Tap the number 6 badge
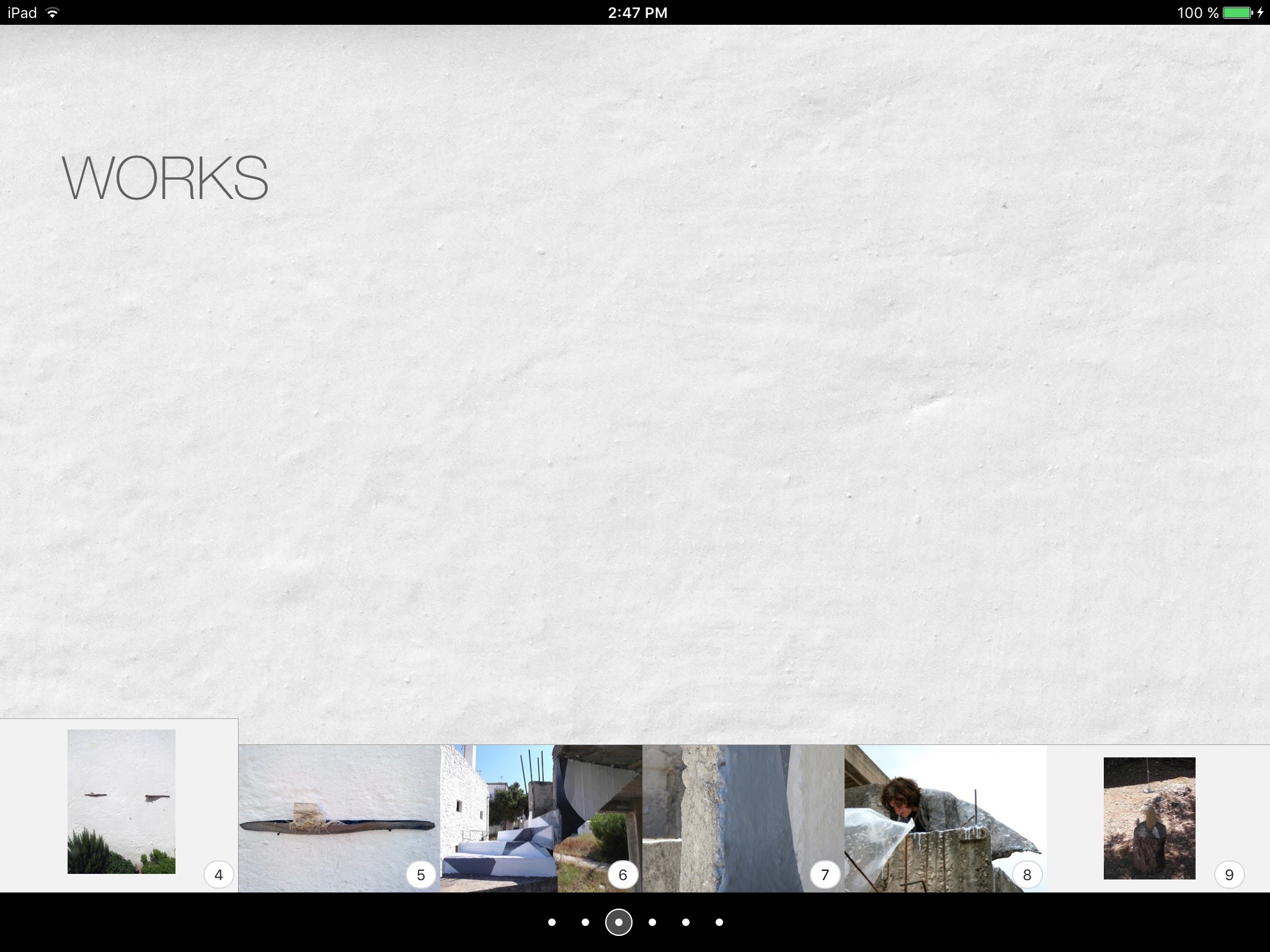The height and width of the screenshot is (952, 1270). 623,875
